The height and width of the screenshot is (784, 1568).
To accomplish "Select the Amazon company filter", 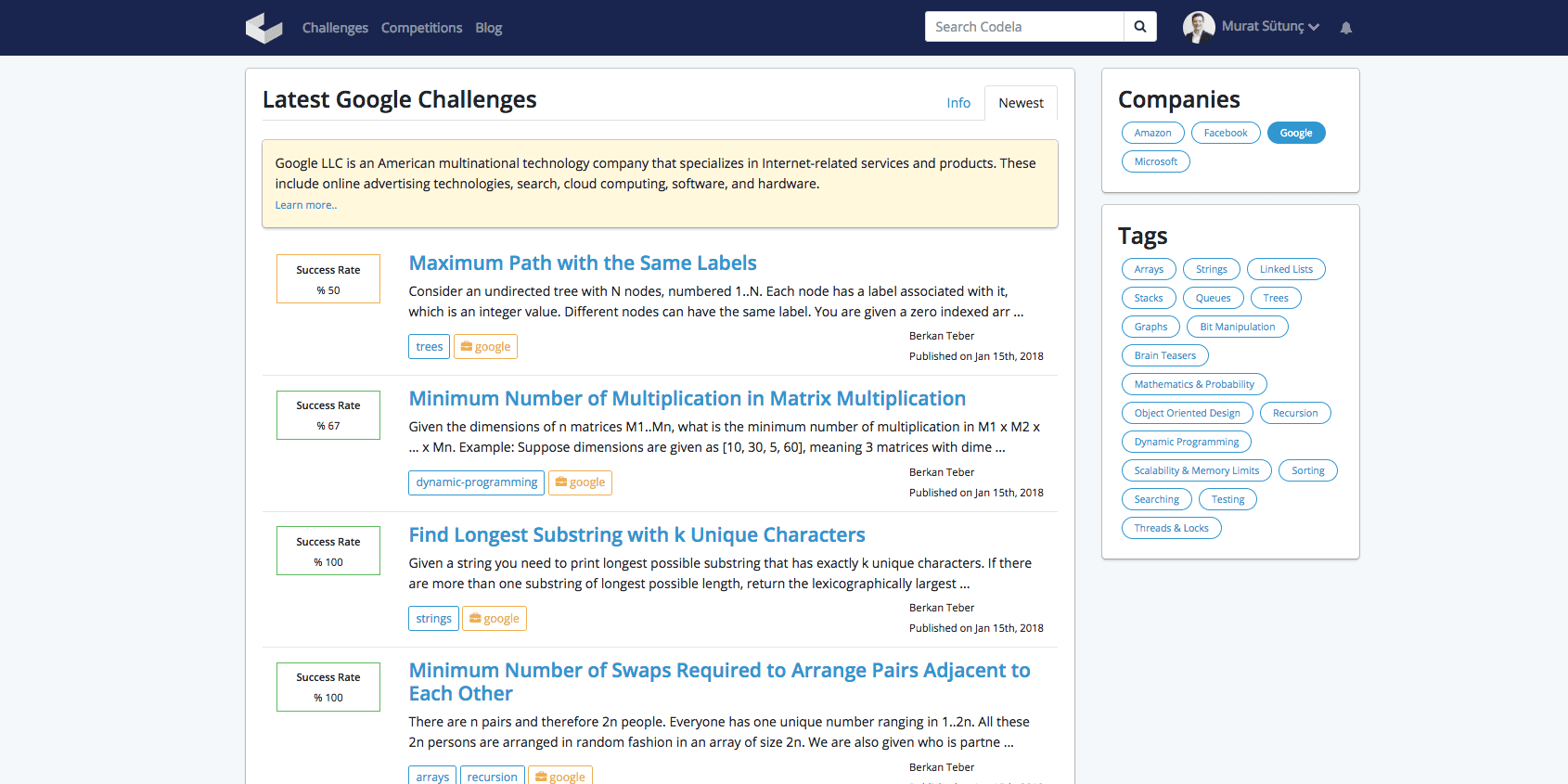I will 1152,134.
